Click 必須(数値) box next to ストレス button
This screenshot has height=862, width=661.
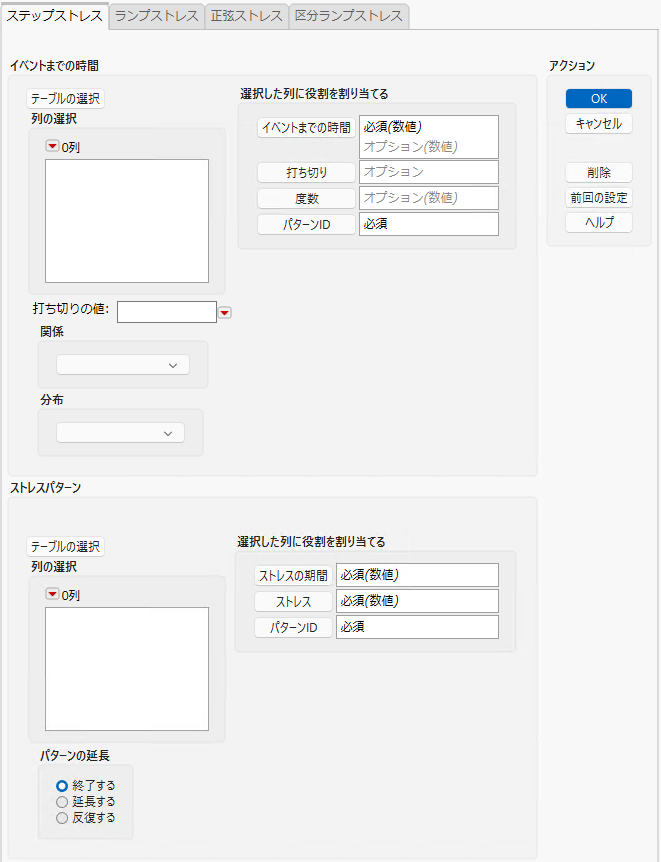[417, 601]
